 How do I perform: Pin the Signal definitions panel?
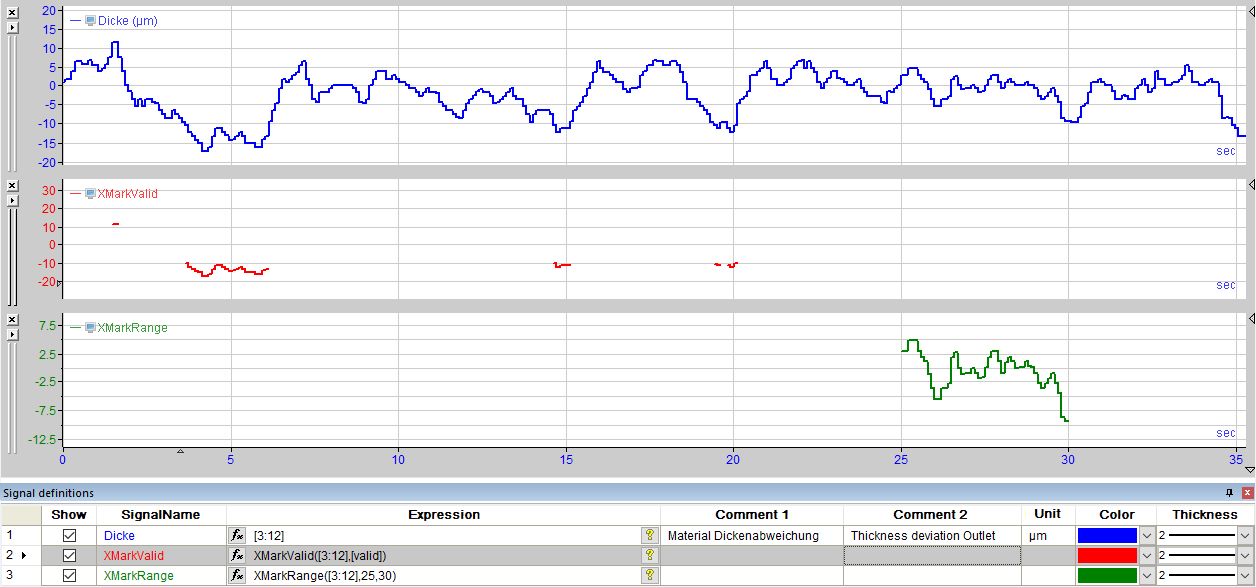coord(1231,493)
